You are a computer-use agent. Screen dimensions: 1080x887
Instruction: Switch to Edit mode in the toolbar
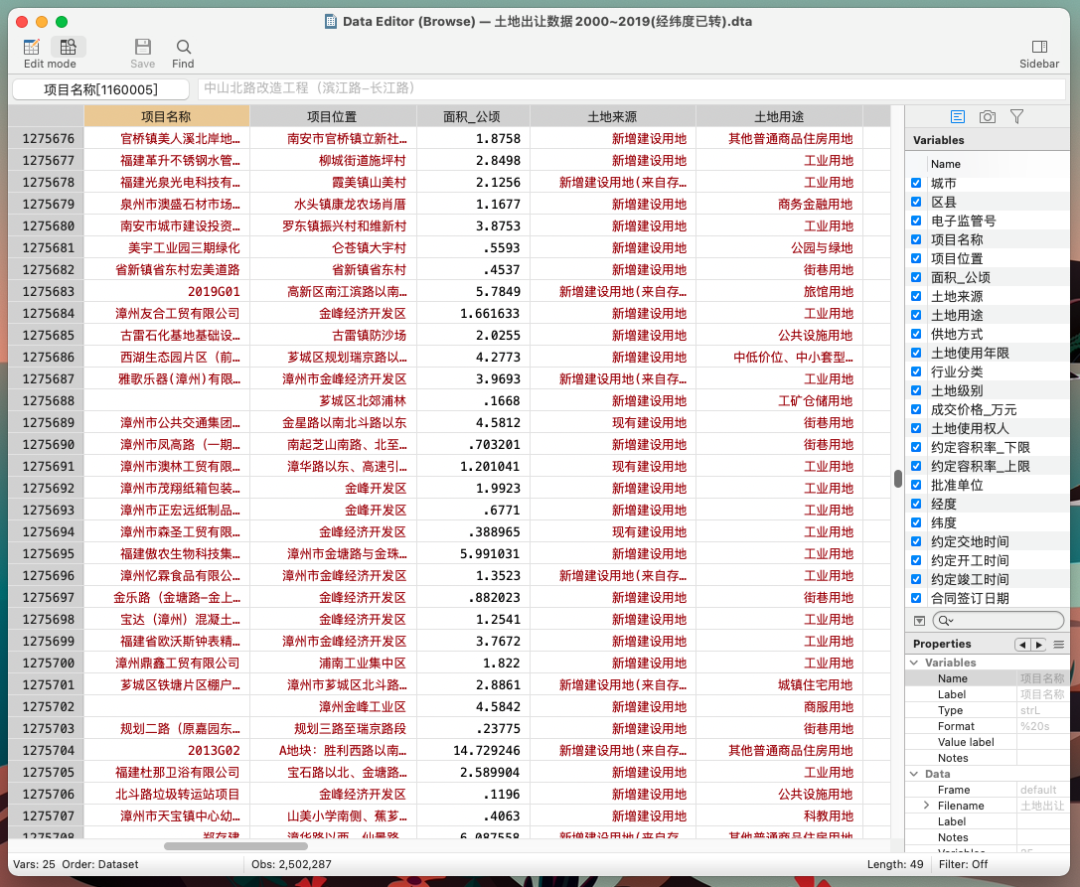click(32, 47)
